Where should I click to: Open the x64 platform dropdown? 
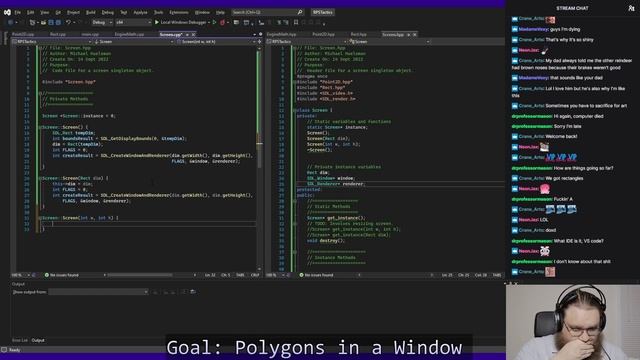point(133,22)
